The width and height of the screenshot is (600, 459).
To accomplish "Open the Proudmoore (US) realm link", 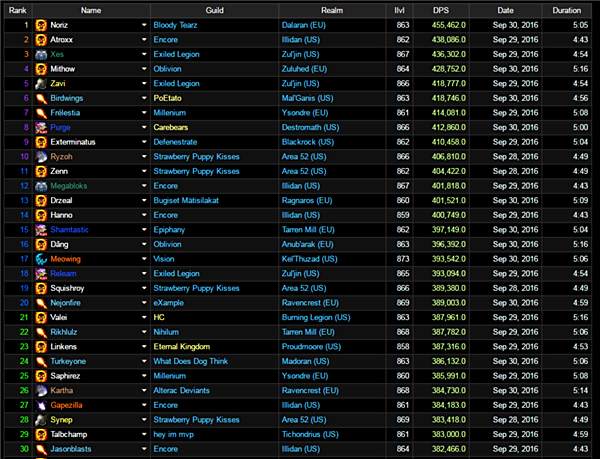I will point(311,347).
